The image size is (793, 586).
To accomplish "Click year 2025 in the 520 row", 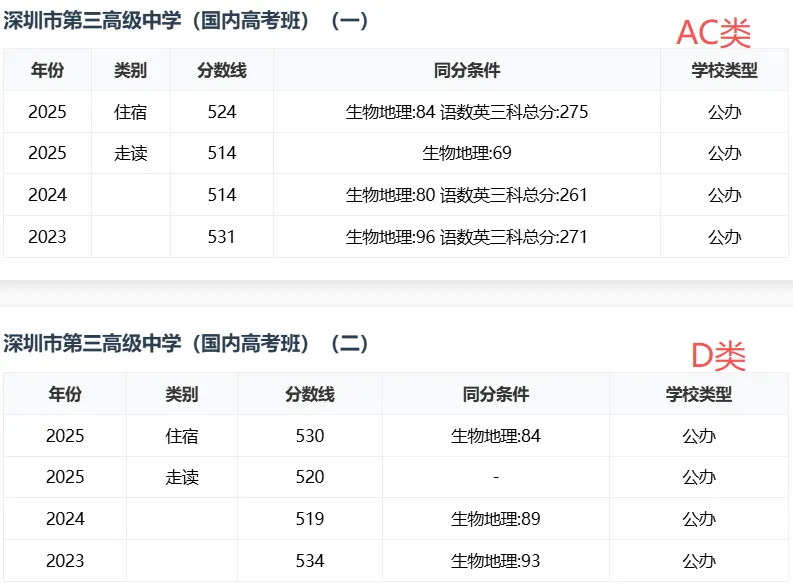I will pos(65,477).
